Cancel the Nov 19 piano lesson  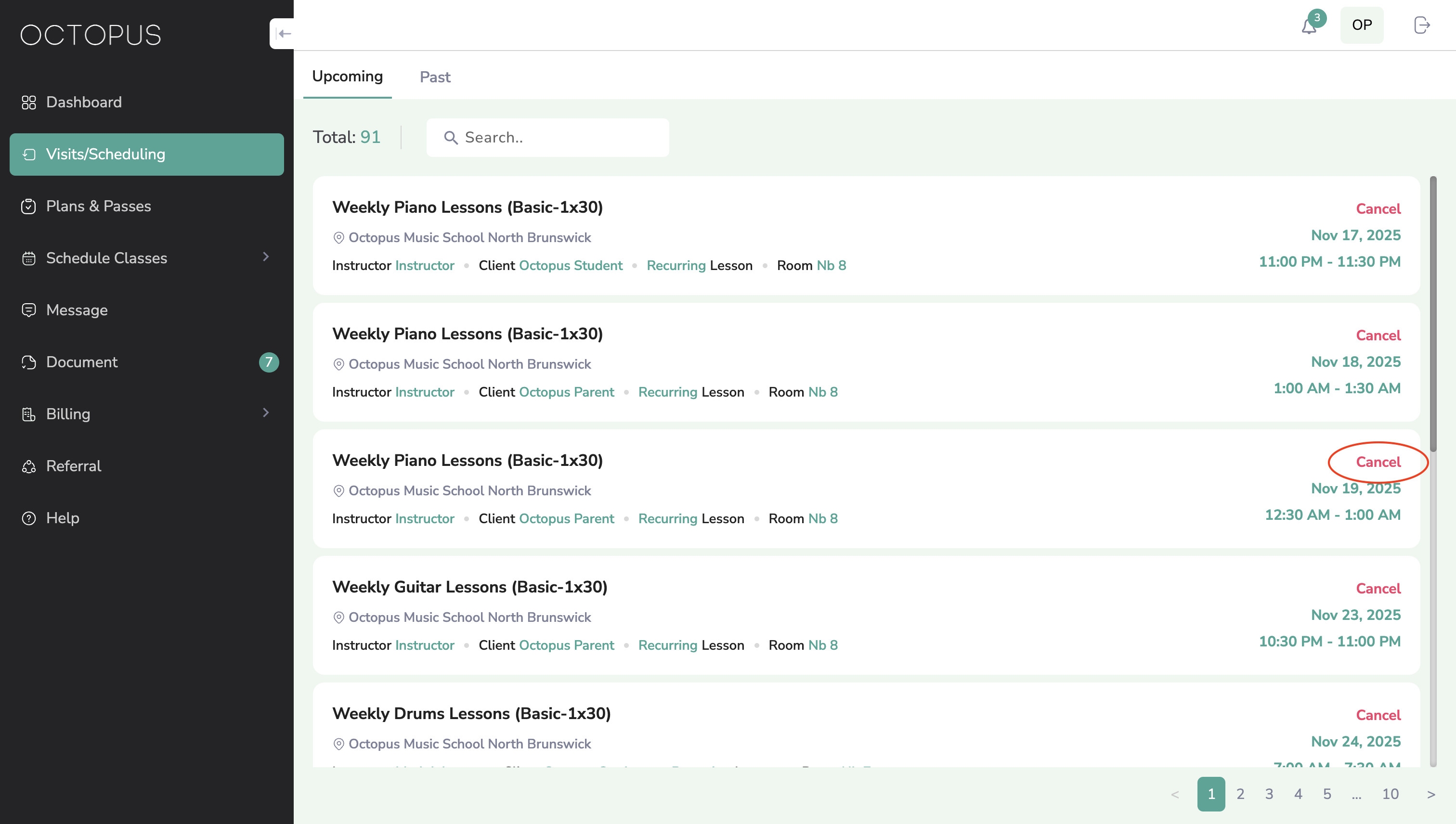click(x=1378, y=462)
